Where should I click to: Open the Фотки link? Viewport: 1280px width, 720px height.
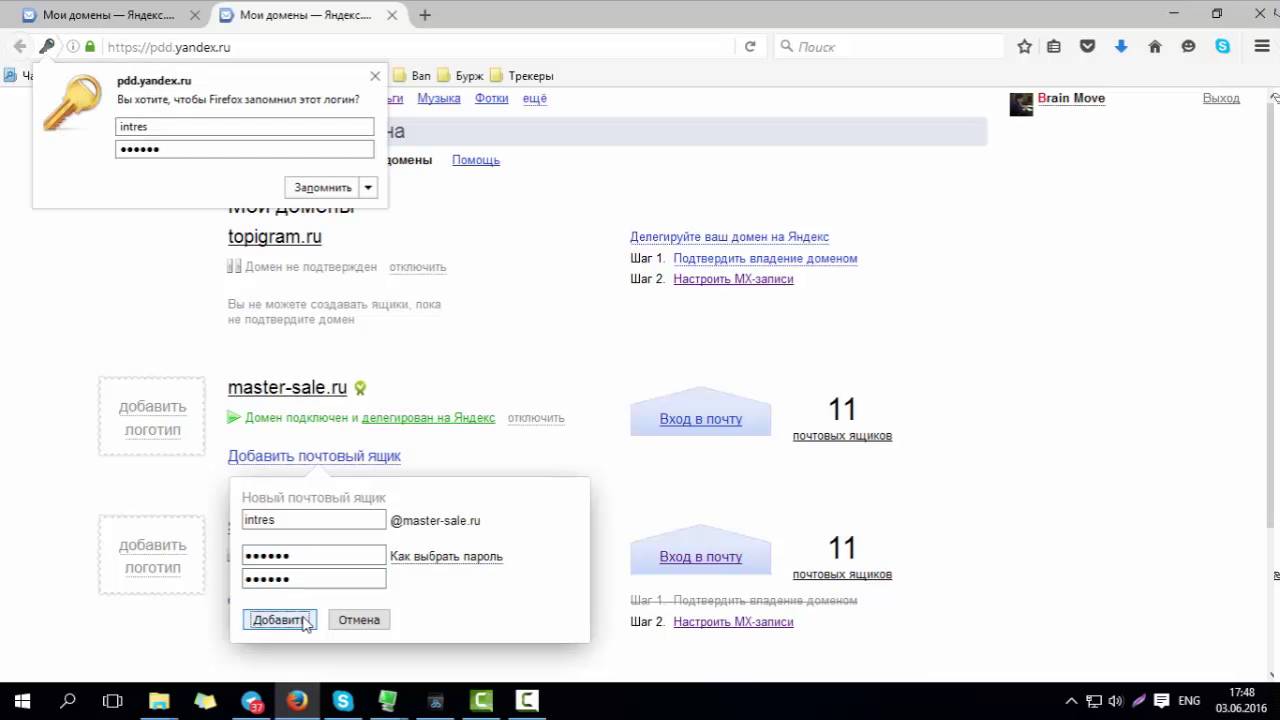point(492,98)
